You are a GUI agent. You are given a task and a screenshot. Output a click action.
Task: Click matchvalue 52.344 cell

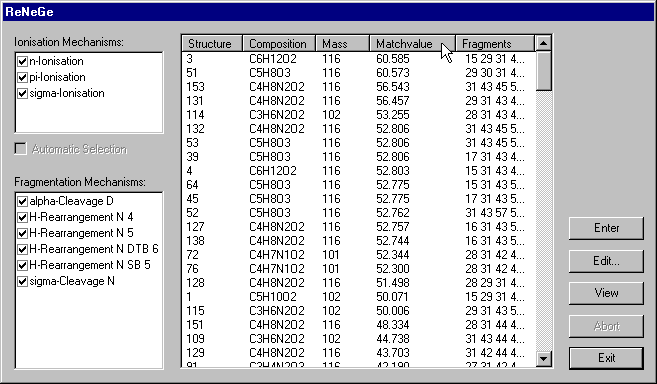click(393, 255)
